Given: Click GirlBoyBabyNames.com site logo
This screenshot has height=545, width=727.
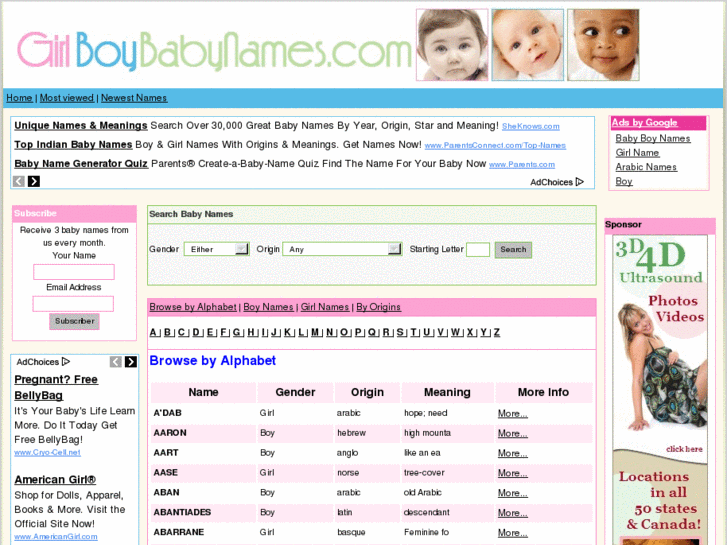Looking at the screenshot, I should pyautogui.click(x=214, y=50).
